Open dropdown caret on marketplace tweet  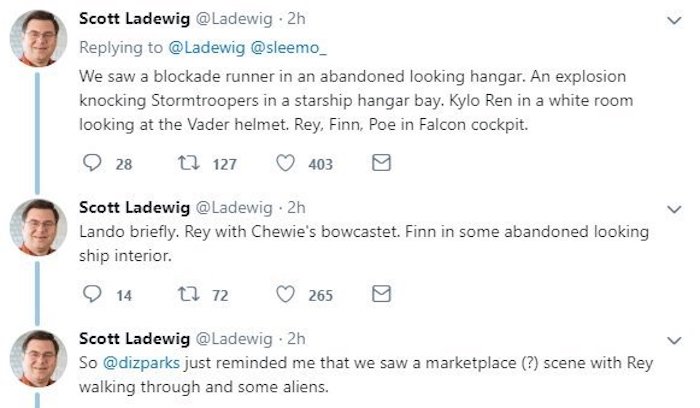click(675, 339)
